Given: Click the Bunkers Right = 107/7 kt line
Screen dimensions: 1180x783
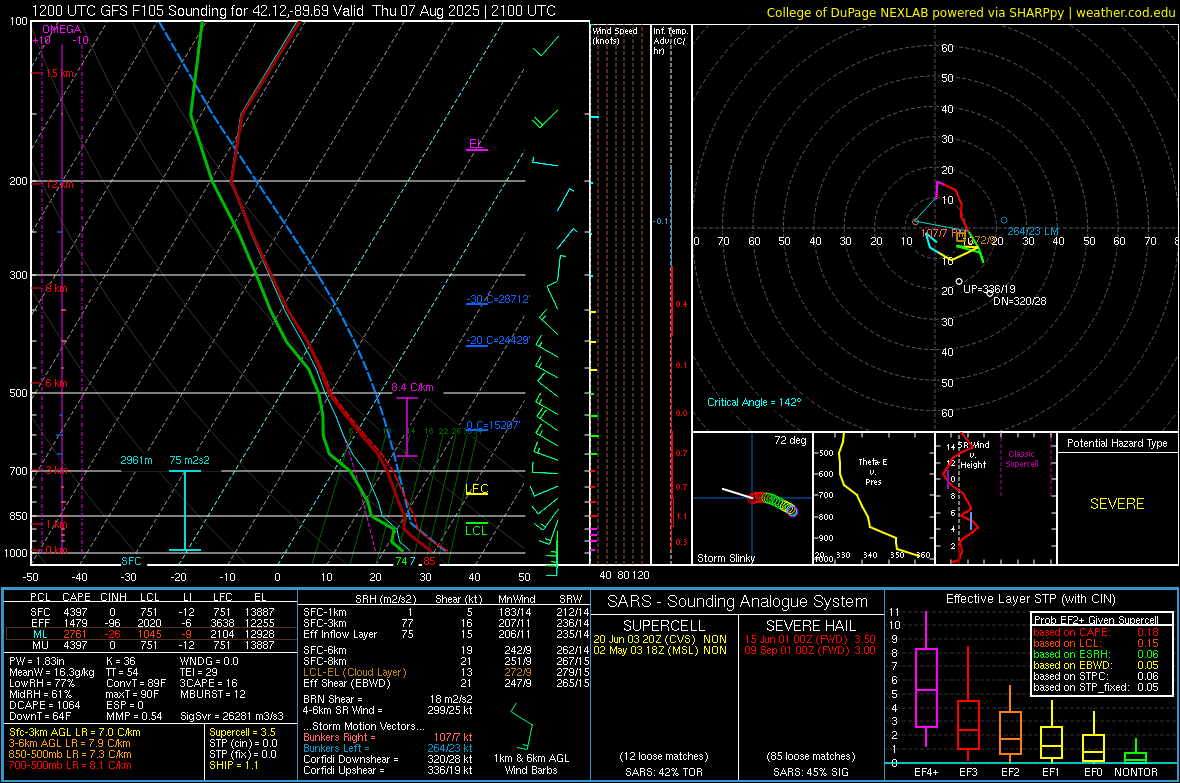Looking at the screenshot, I should click(x=387, y=737).
